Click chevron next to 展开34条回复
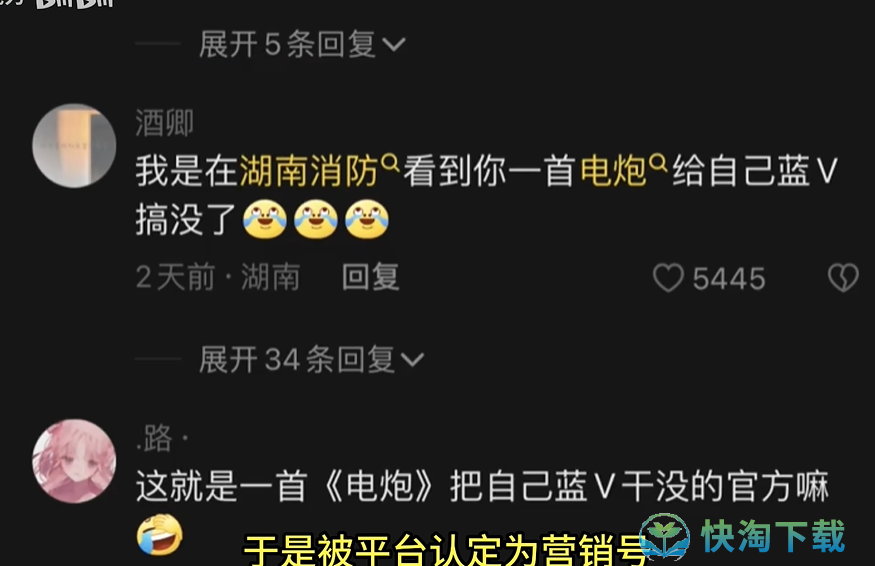 412,361
